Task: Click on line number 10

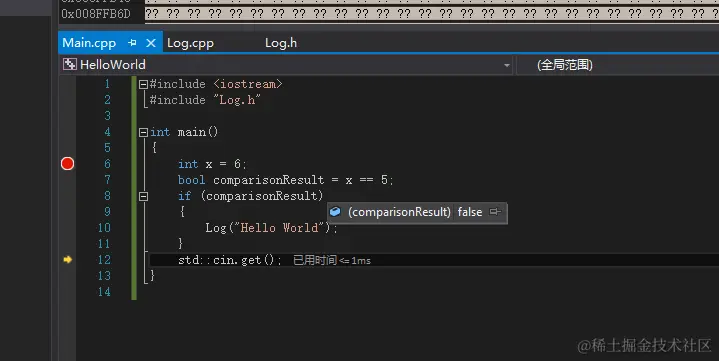Action: [104, 228]
